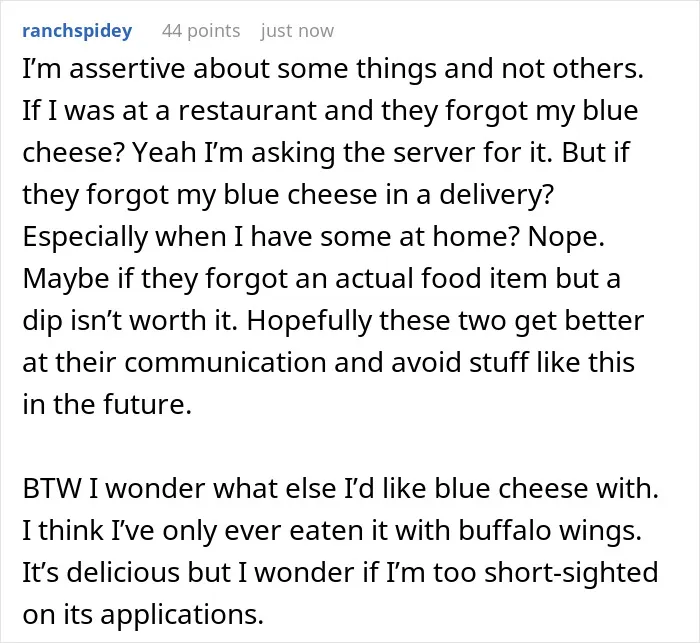Click the line beginning 'cheese? Yeah I'm asking'
The height and width of the screenshot is (643, 700).
(326, 152)
